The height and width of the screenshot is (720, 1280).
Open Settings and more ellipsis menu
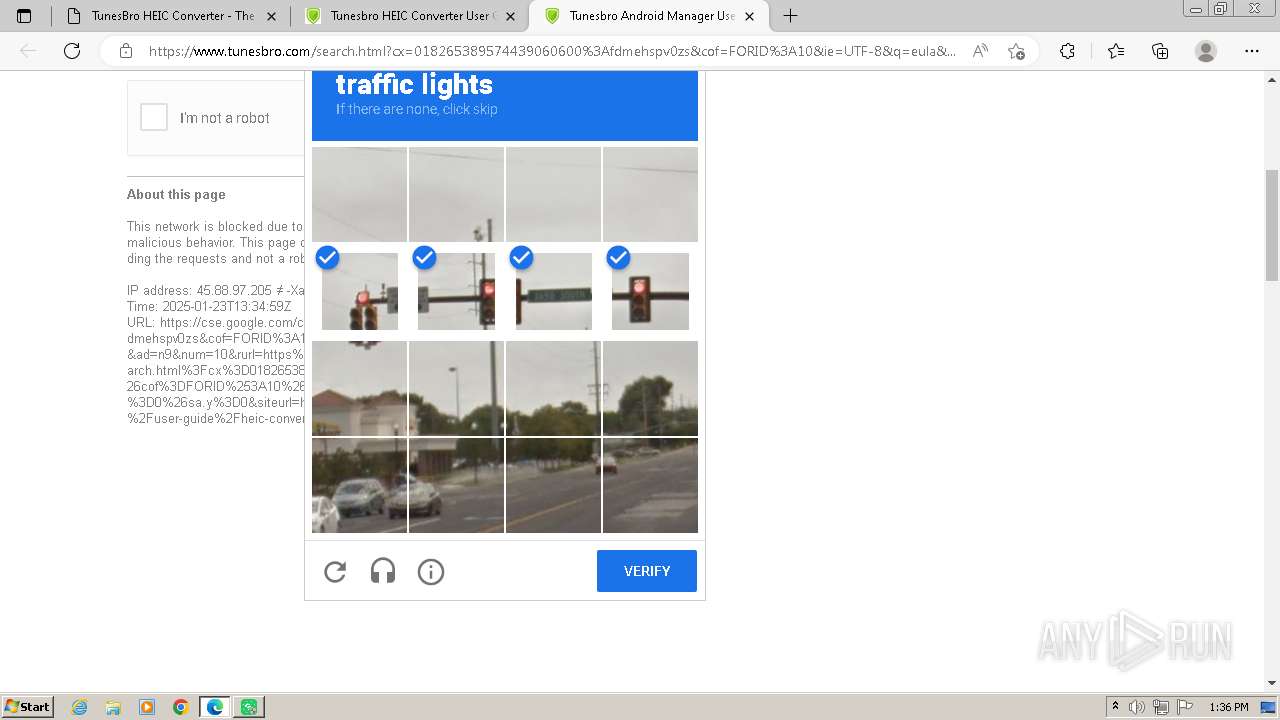[1252, 51]
